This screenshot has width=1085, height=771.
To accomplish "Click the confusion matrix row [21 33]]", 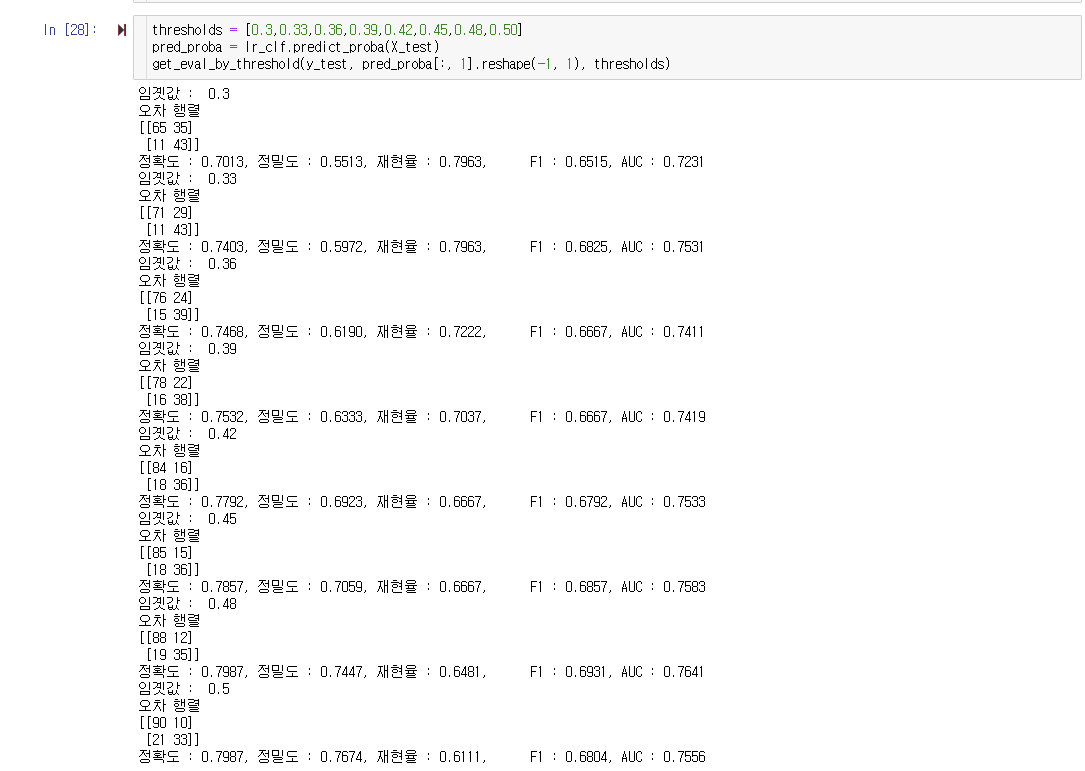I will [172, 740].
